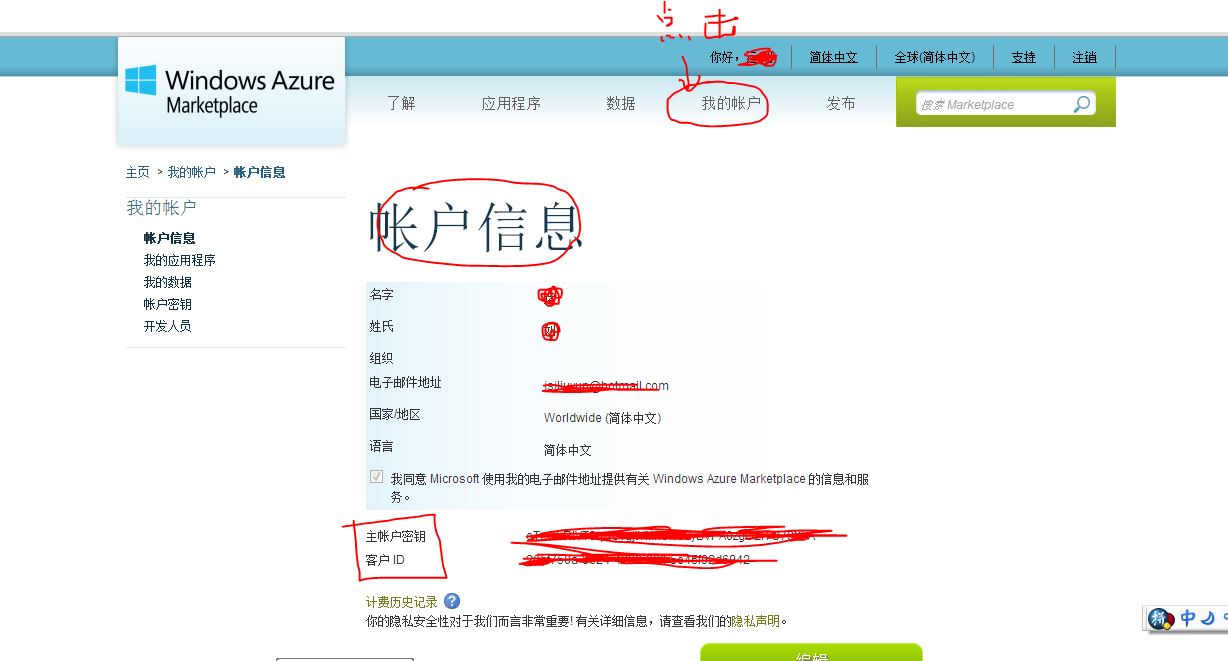Viewport: 1228px width, 661px height.
Task: Click the 电子邮件地址 field label
Action: [x=405, y=383]
